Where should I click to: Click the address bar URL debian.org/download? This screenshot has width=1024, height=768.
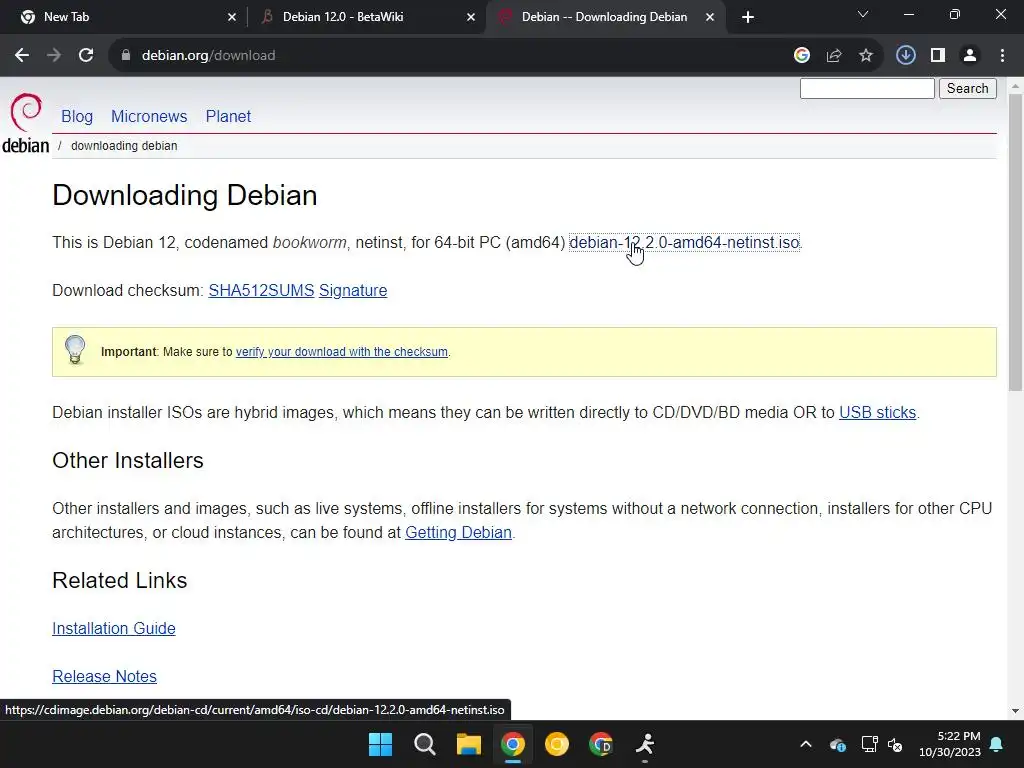click(x=208, y=56)
